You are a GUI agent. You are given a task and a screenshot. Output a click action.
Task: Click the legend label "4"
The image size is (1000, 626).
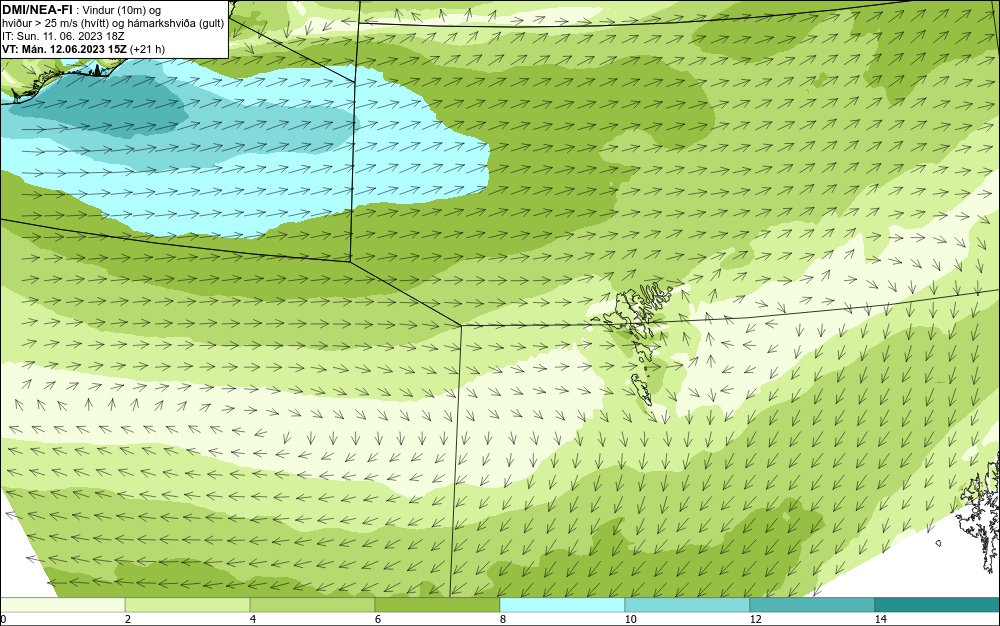253,619
